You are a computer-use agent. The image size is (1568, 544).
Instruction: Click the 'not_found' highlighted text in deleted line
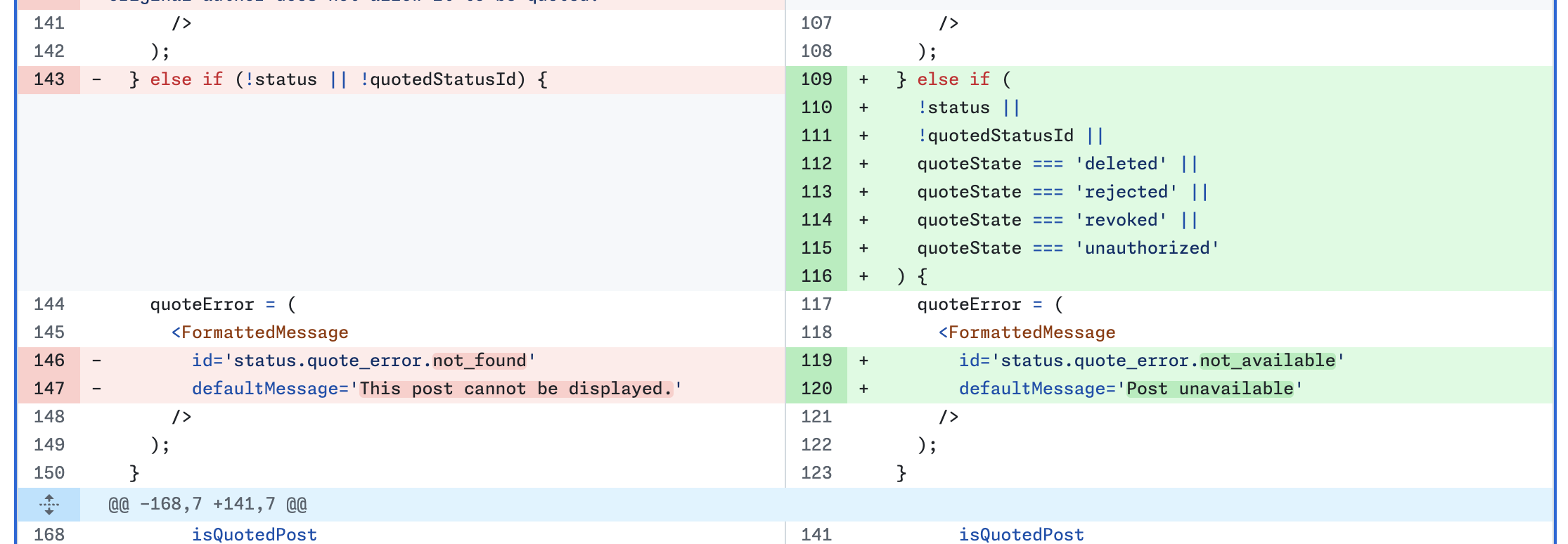480,361
